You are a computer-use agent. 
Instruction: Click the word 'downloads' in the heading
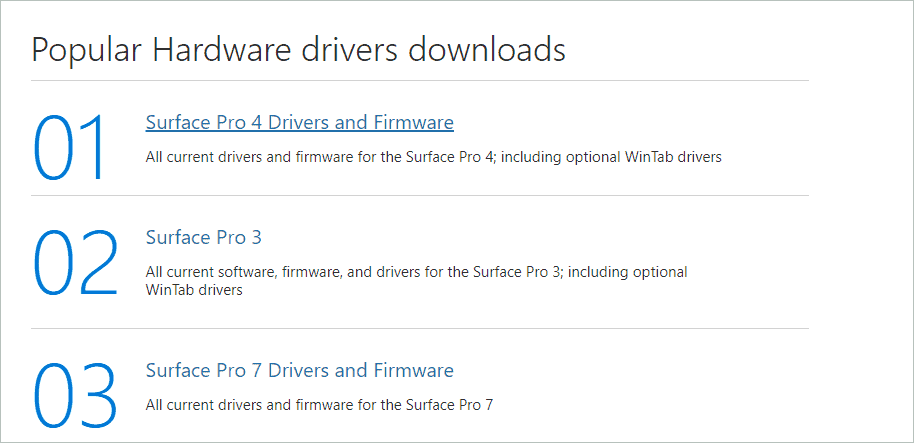[x=487, y=50]
